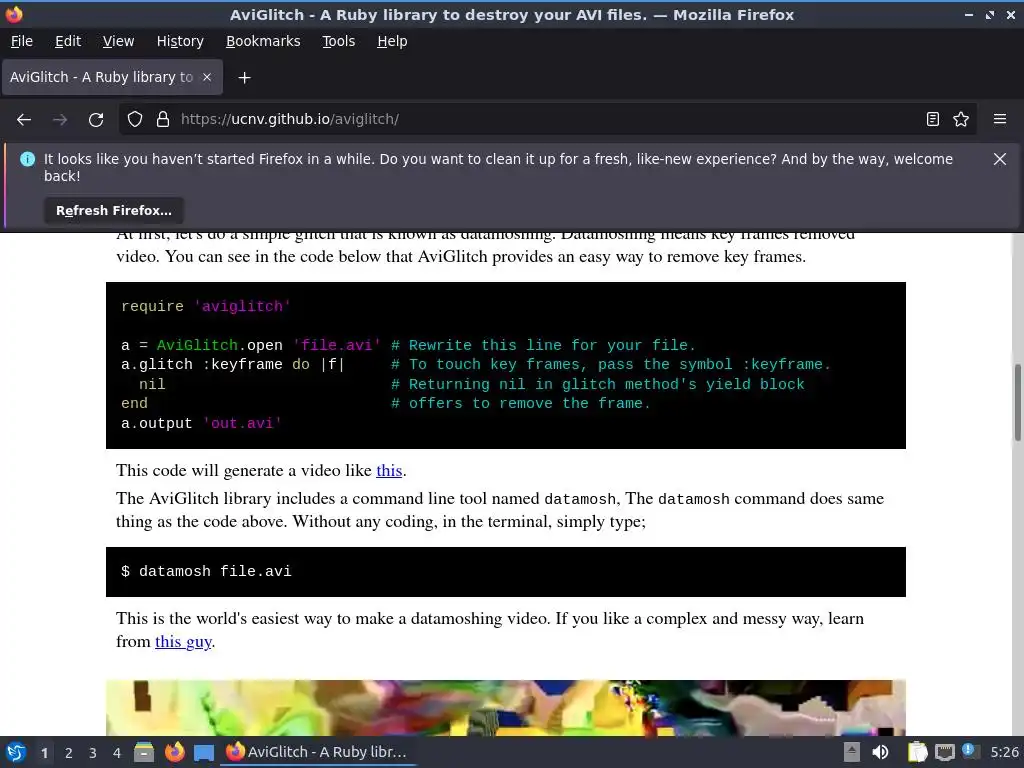Switch to workspace 1
This screenshot has width=1024, height=768.
(x=44, y=753)
